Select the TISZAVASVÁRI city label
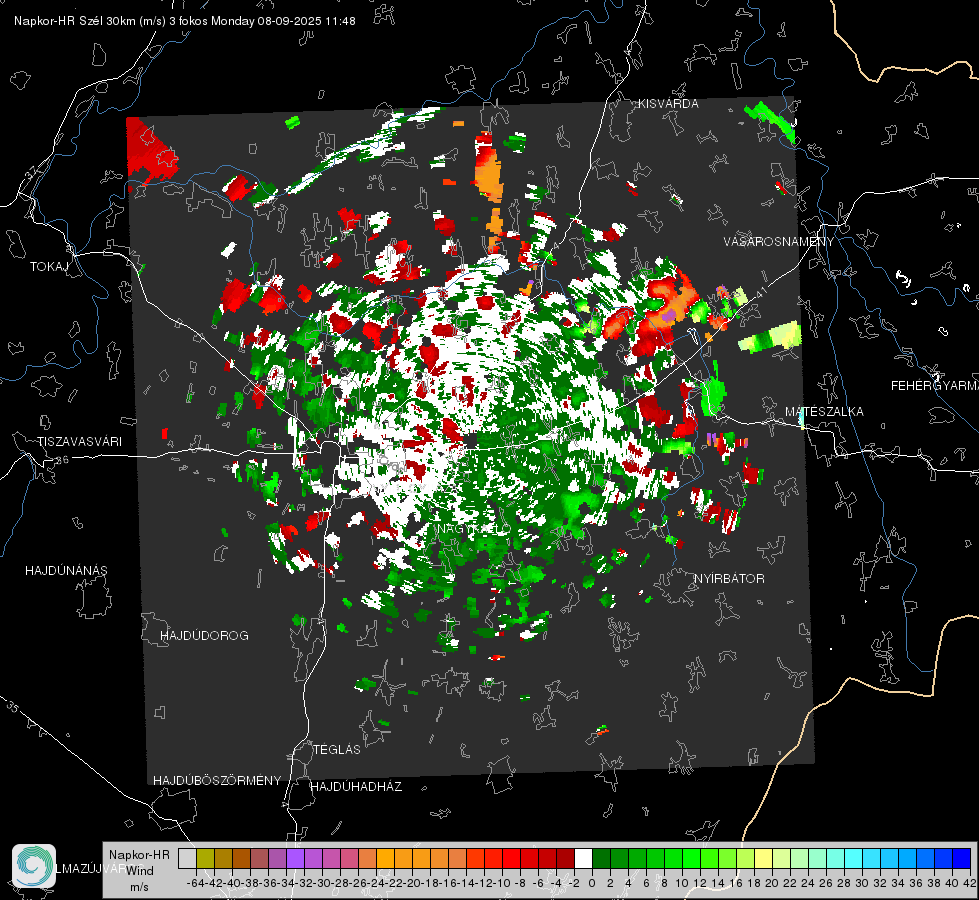The image size is (979, 900). click(x=80, y=442)
